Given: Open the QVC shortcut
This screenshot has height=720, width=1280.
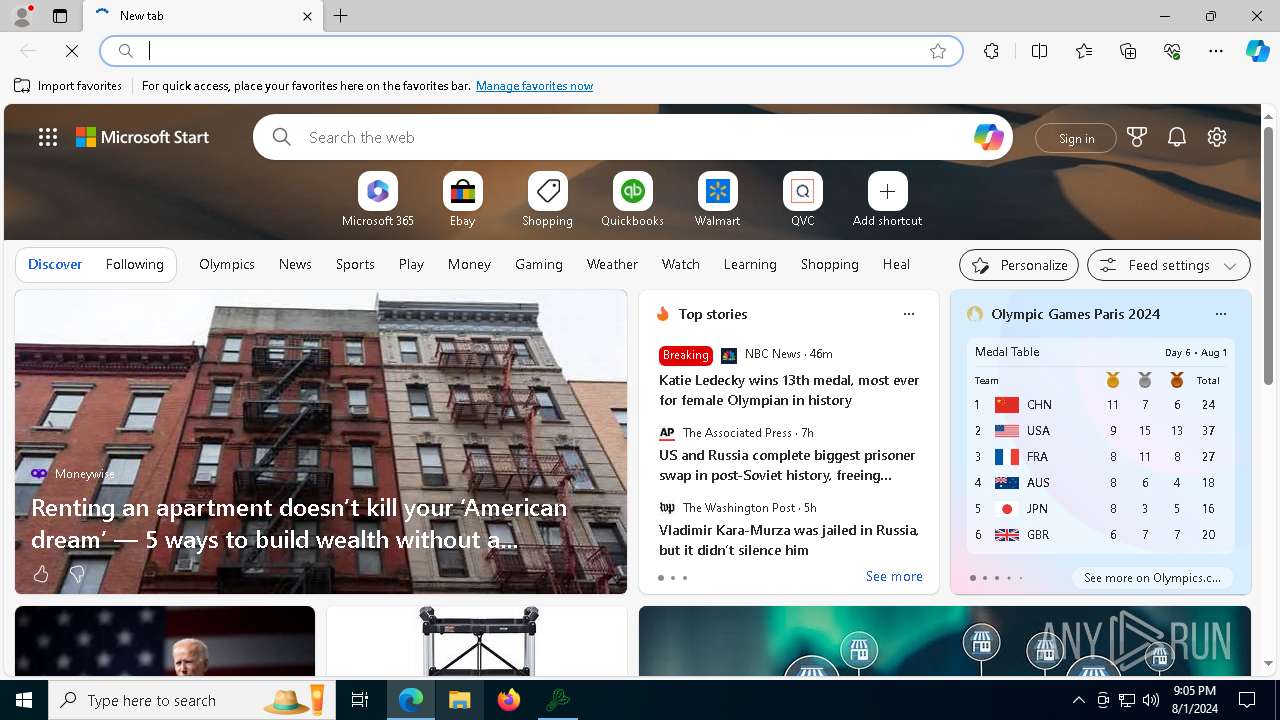Looking at the screenshot, I should tap(802, 200).
